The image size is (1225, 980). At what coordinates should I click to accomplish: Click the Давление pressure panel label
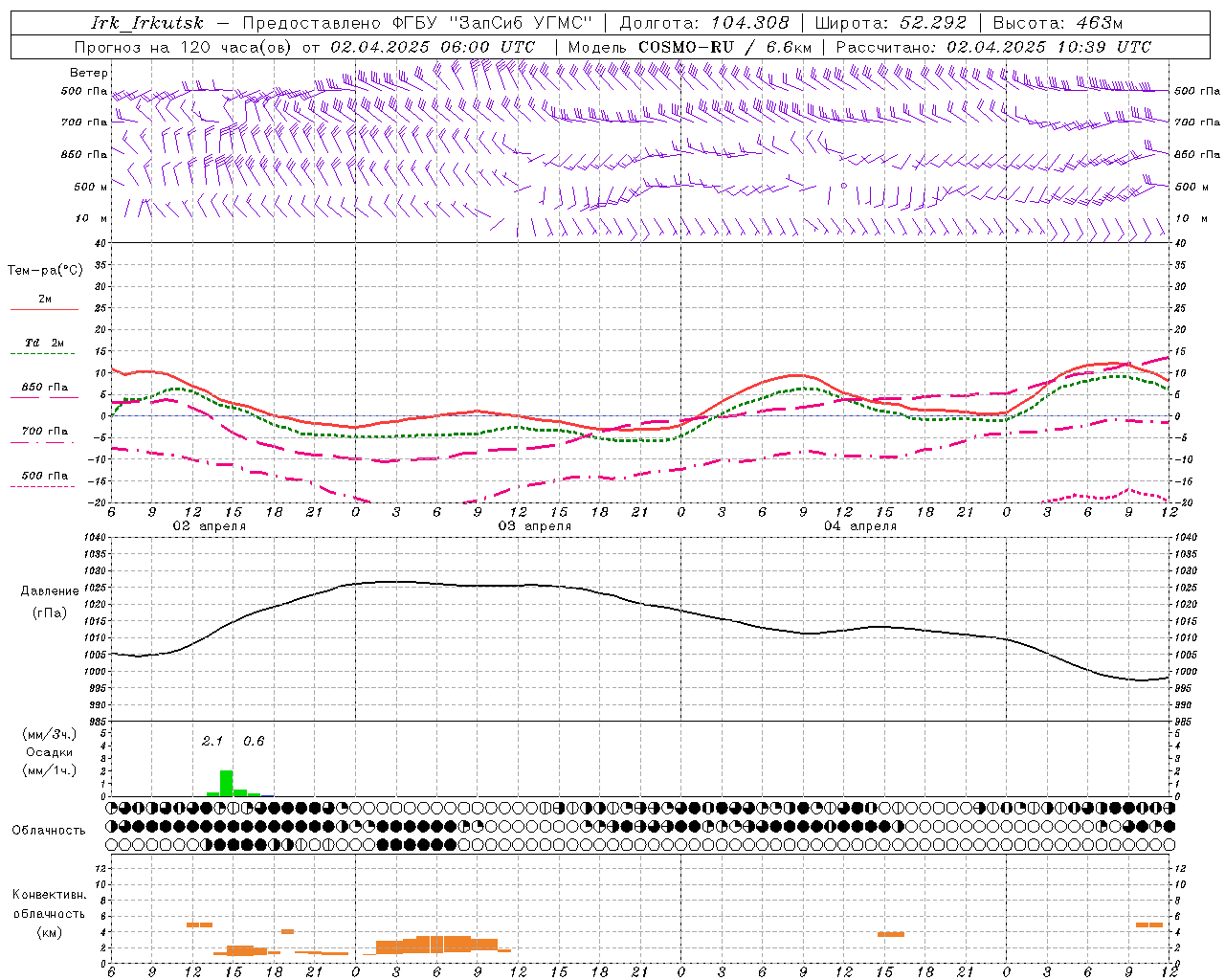pos(50,590)
